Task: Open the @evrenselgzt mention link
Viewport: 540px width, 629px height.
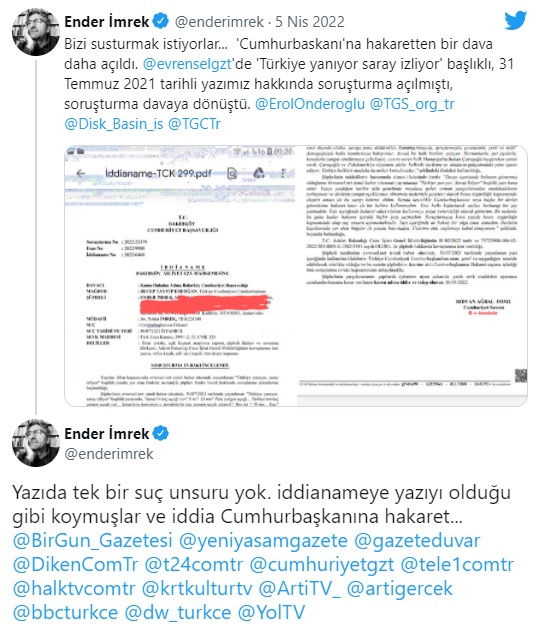Action: [187, 64]
